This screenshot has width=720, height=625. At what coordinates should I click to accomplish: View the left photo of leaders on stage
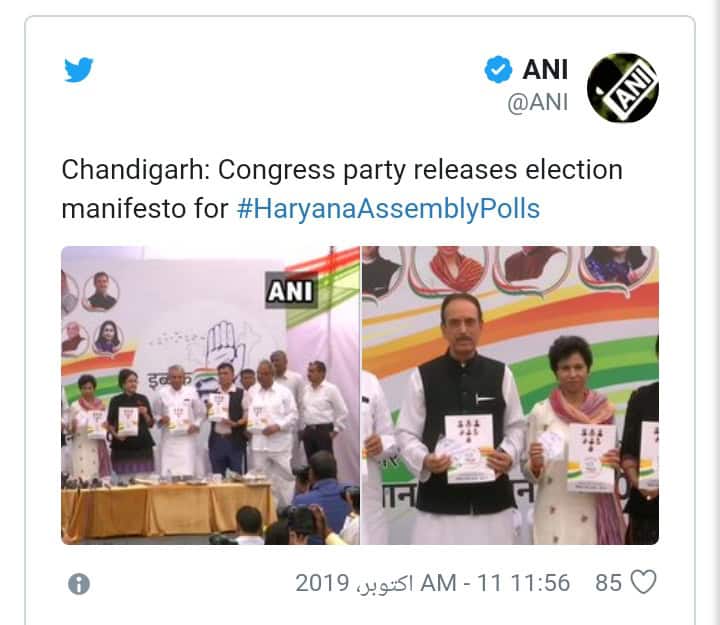point(210,395)
